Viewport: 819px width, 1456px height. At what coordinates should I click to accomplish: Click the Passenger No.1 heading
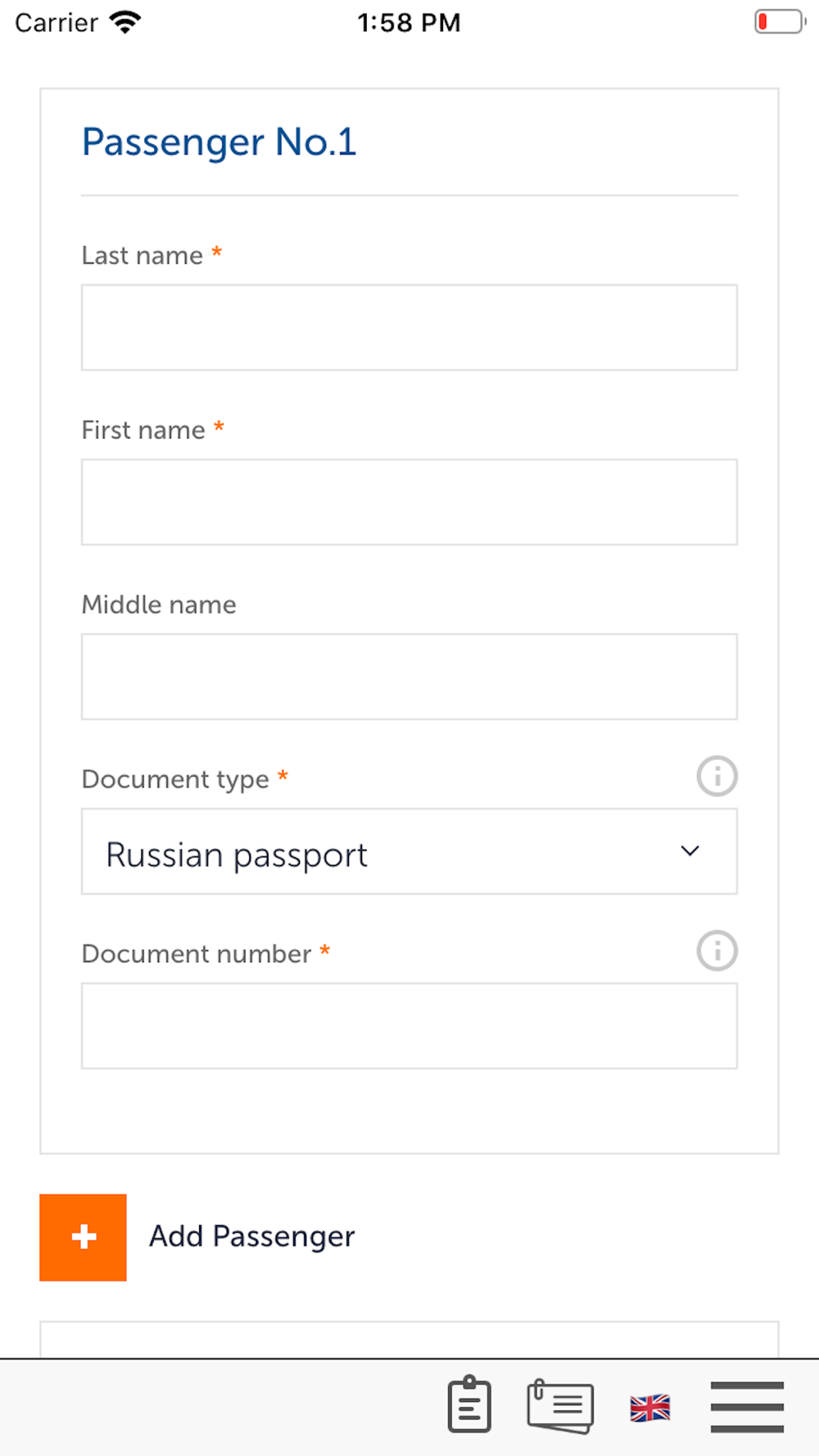[x=219, y=142]
